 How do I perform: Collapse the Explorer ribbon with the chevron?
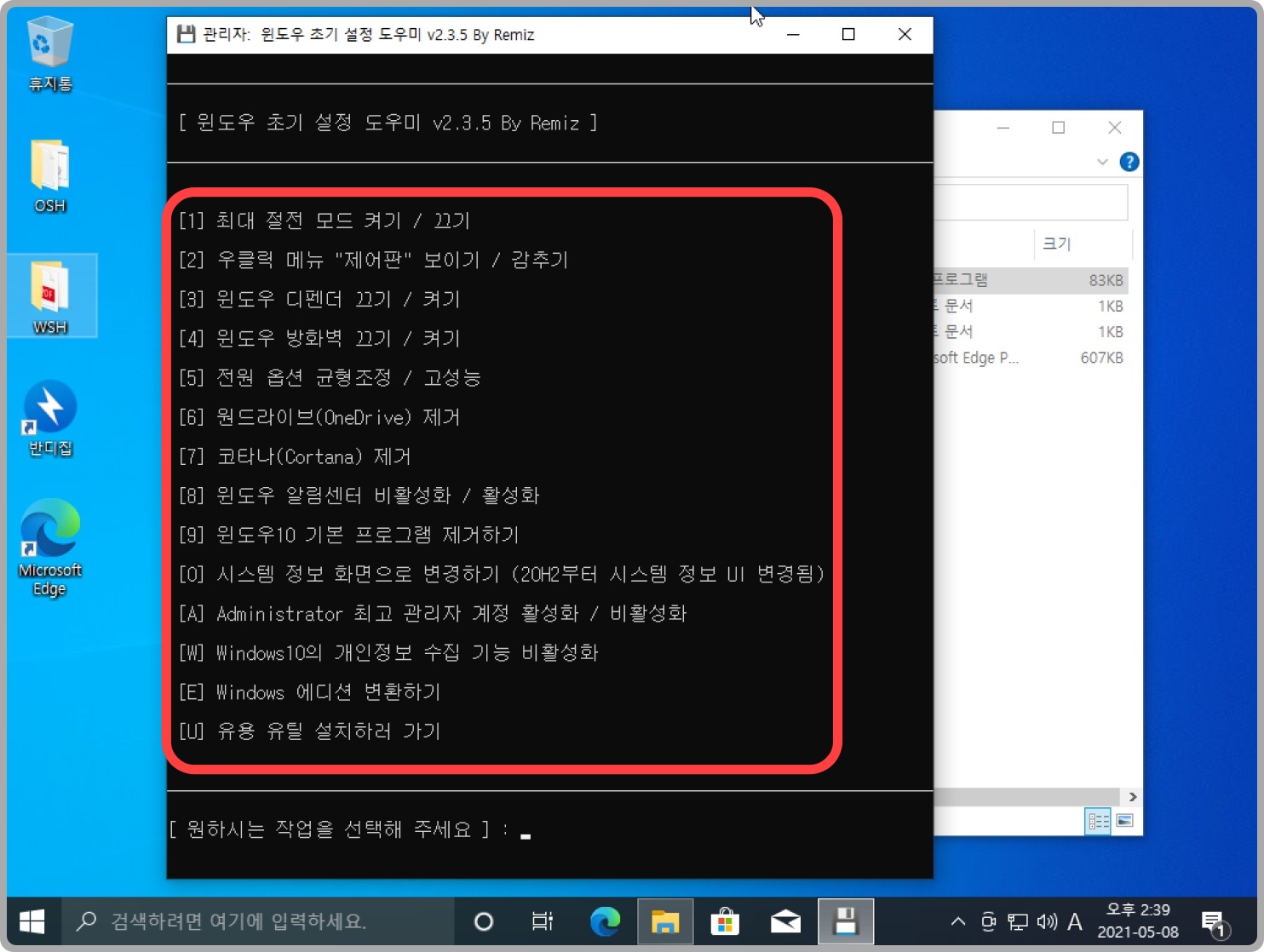(1104, 161)
